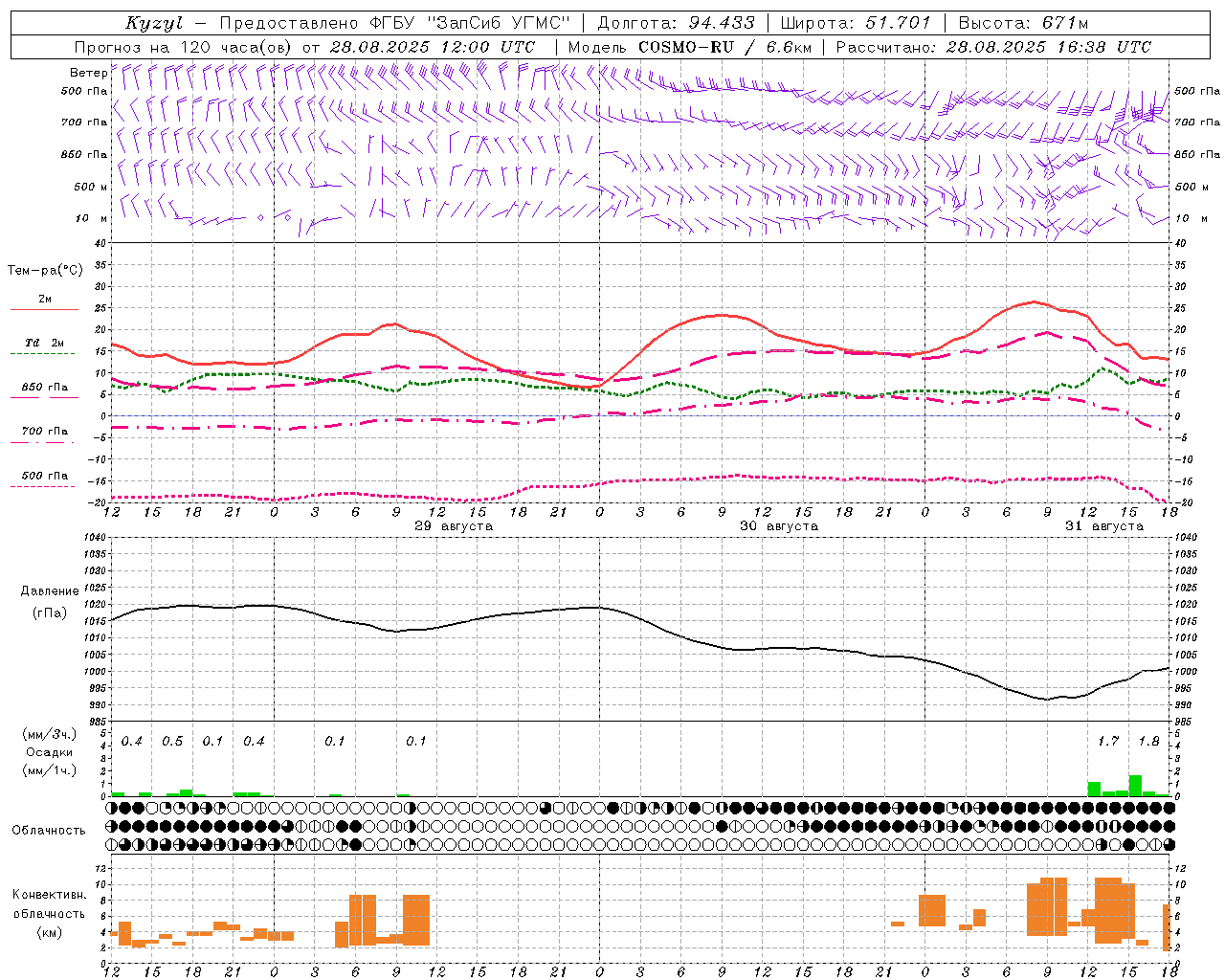Viewport: 1225px width, 980px height.
Task: Click the "0.5" three-hour precipitation value
Action: 172,742
